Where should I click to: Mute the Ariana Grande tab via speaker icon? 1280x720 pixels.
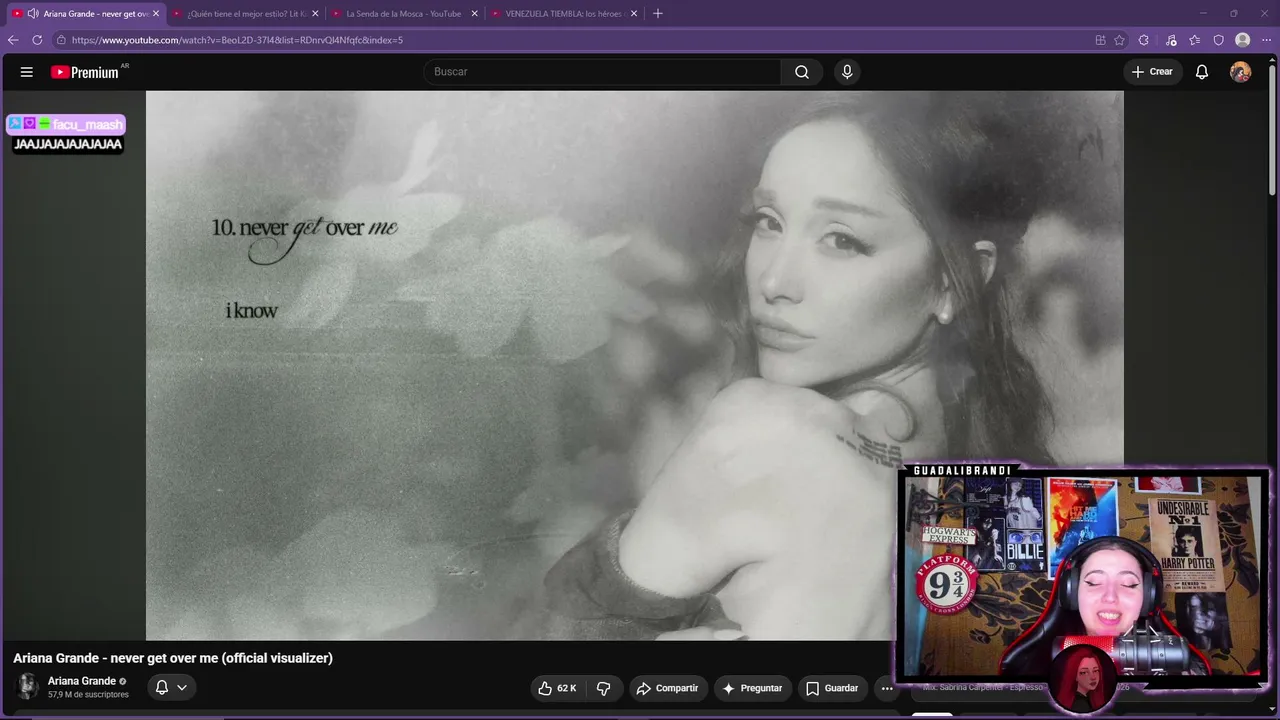click(x=33, y=14)
